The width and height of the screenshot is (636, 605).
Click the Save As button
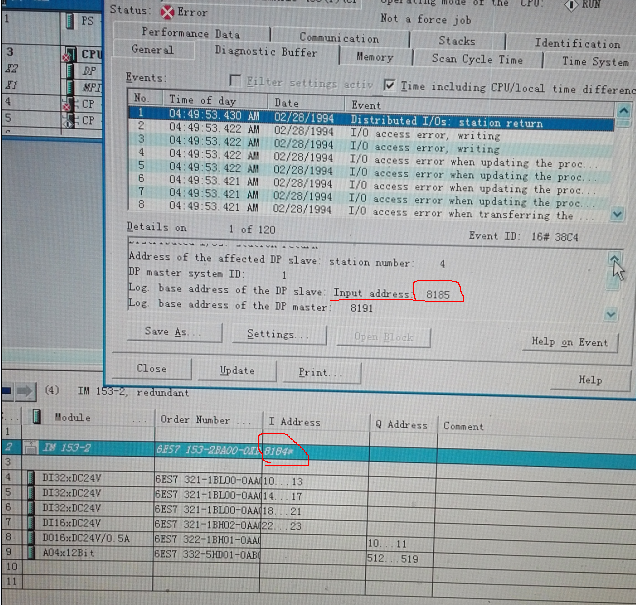[174, 332]
